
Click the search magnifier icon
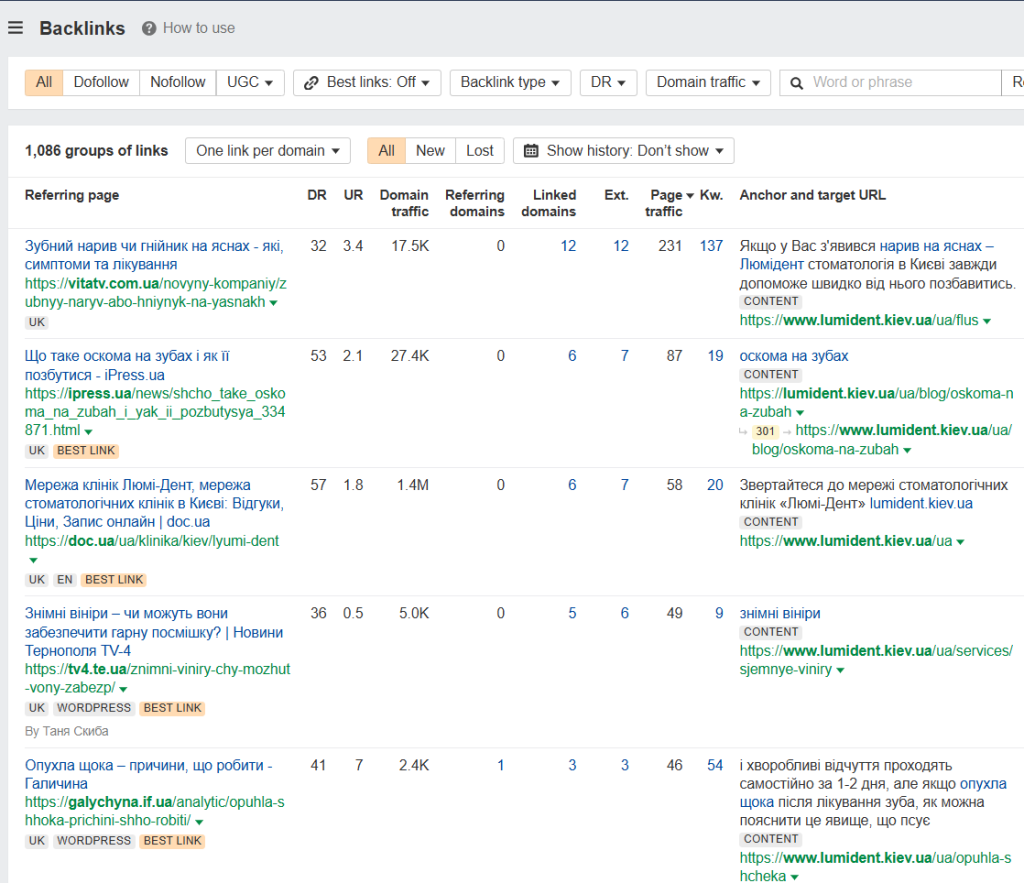(797, 83)
